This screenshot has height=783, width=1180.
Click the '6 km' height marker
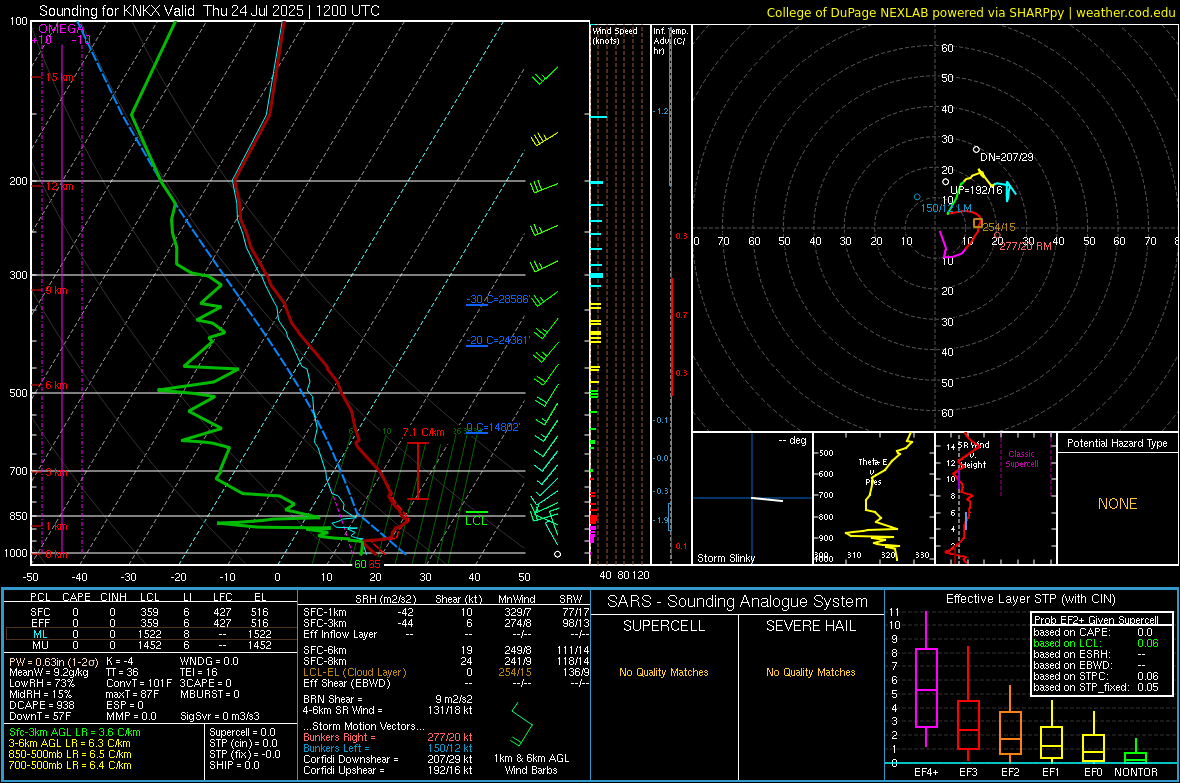(56, 385)
